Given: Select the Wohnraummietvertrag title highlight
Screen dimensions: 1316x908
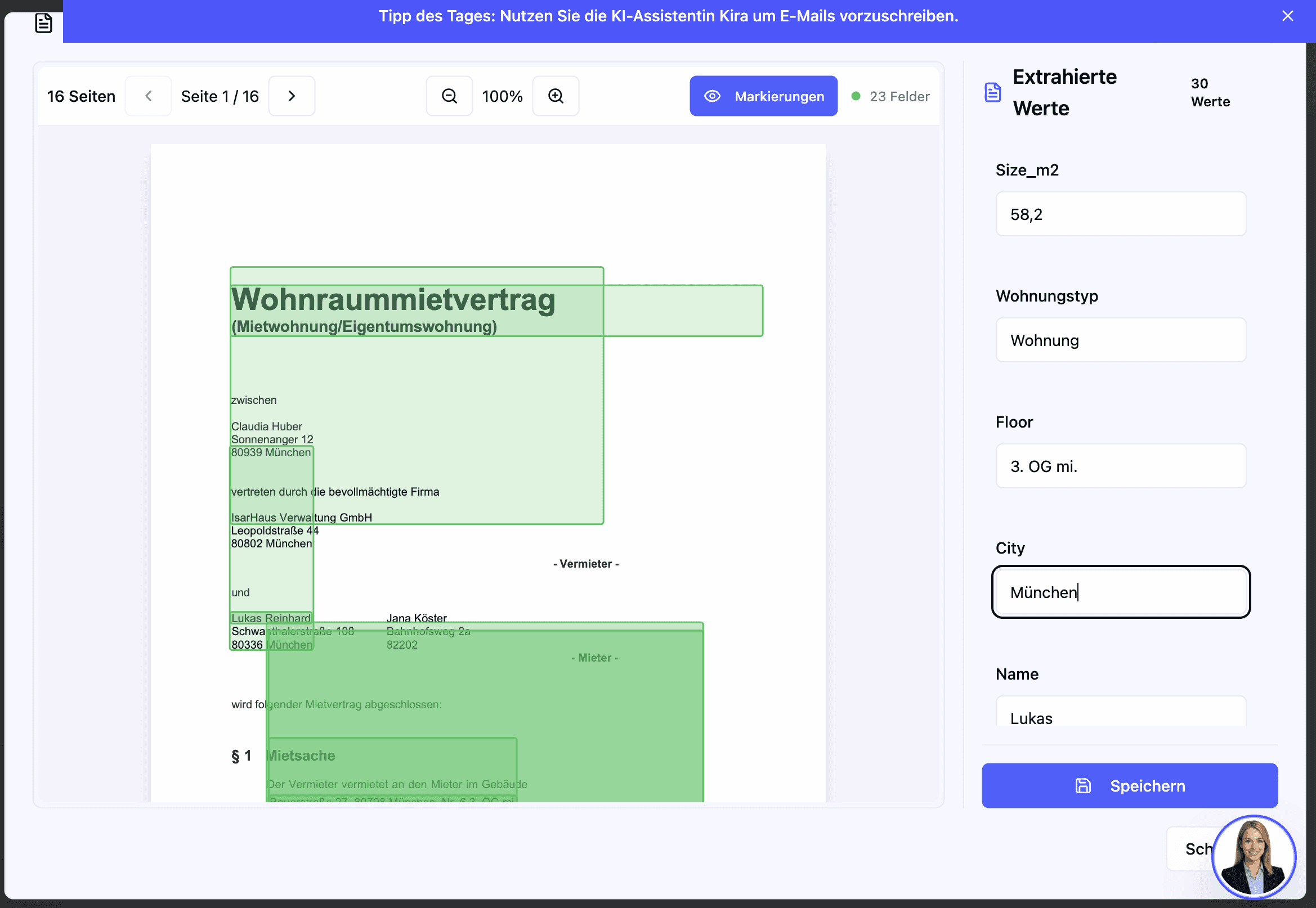Looking at the screenshot, I should [x=393, y=300].
